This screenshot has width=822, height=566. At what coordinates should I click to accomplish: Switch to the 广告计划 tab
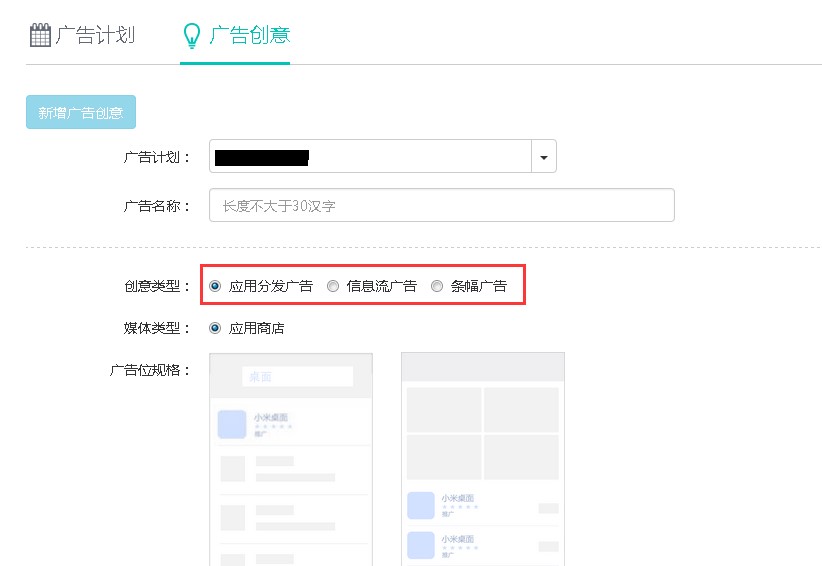coord(95,35)
